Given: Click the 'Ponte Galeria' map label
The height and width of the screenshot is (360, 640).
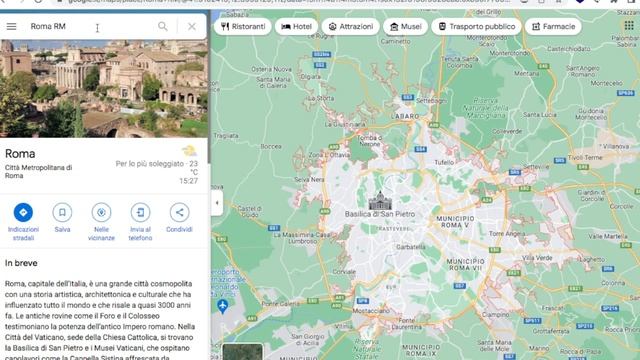Looking at the screenshot, I should coord(281,304).
